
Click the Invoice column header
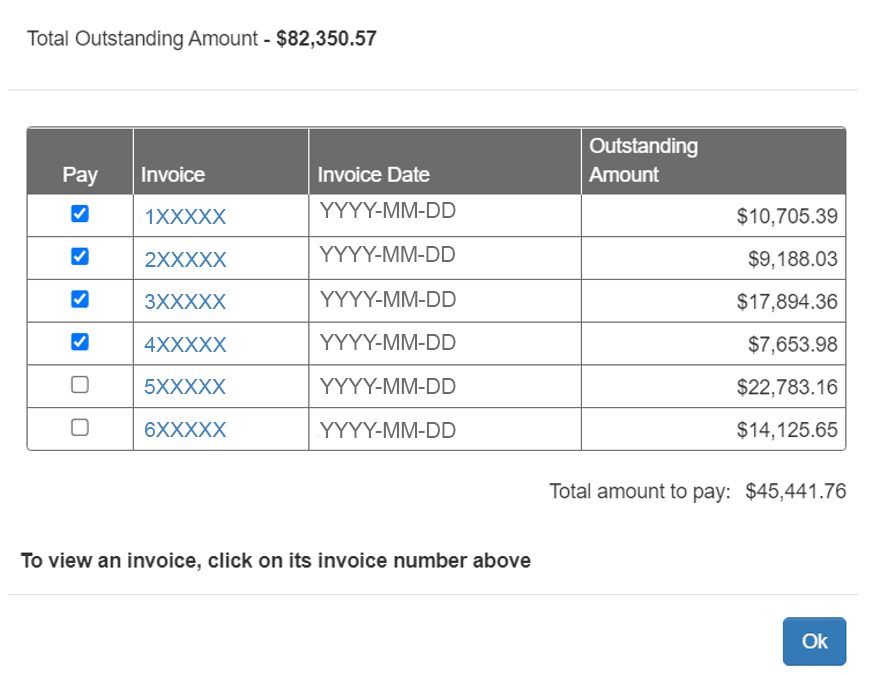[172, 173]
